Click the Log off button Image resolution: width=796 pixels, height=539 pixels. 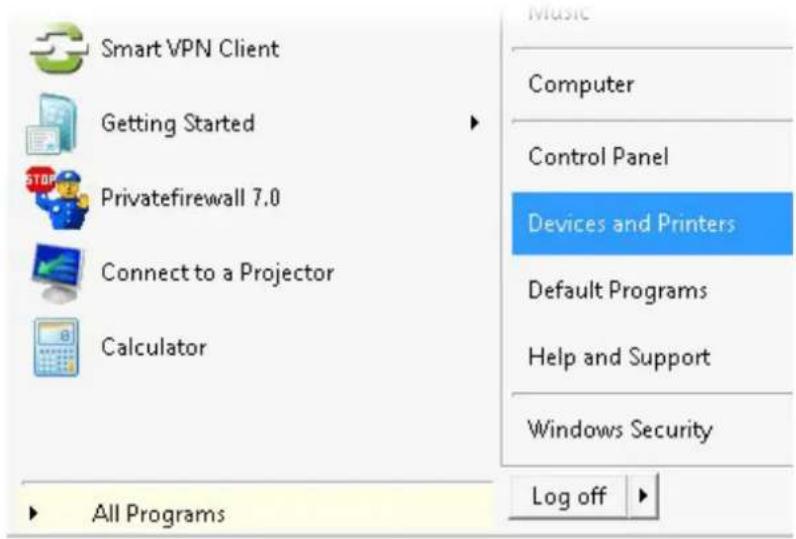point(569,496)
